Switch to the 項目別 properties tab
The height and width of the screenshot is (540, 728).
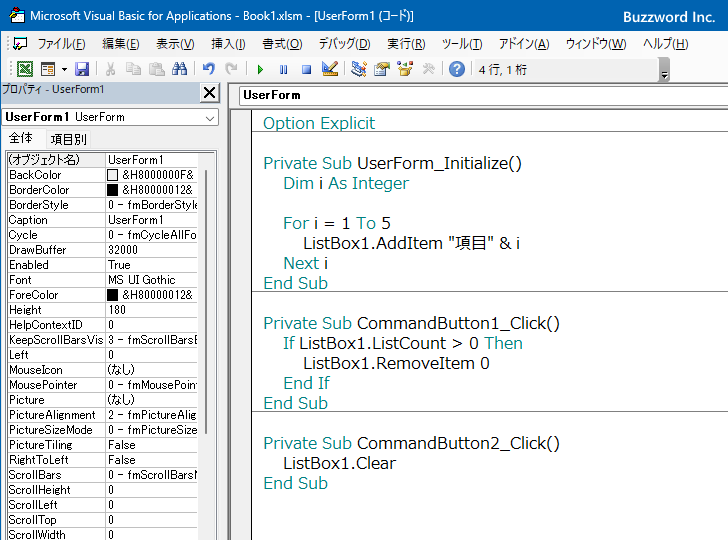(69, 139)
